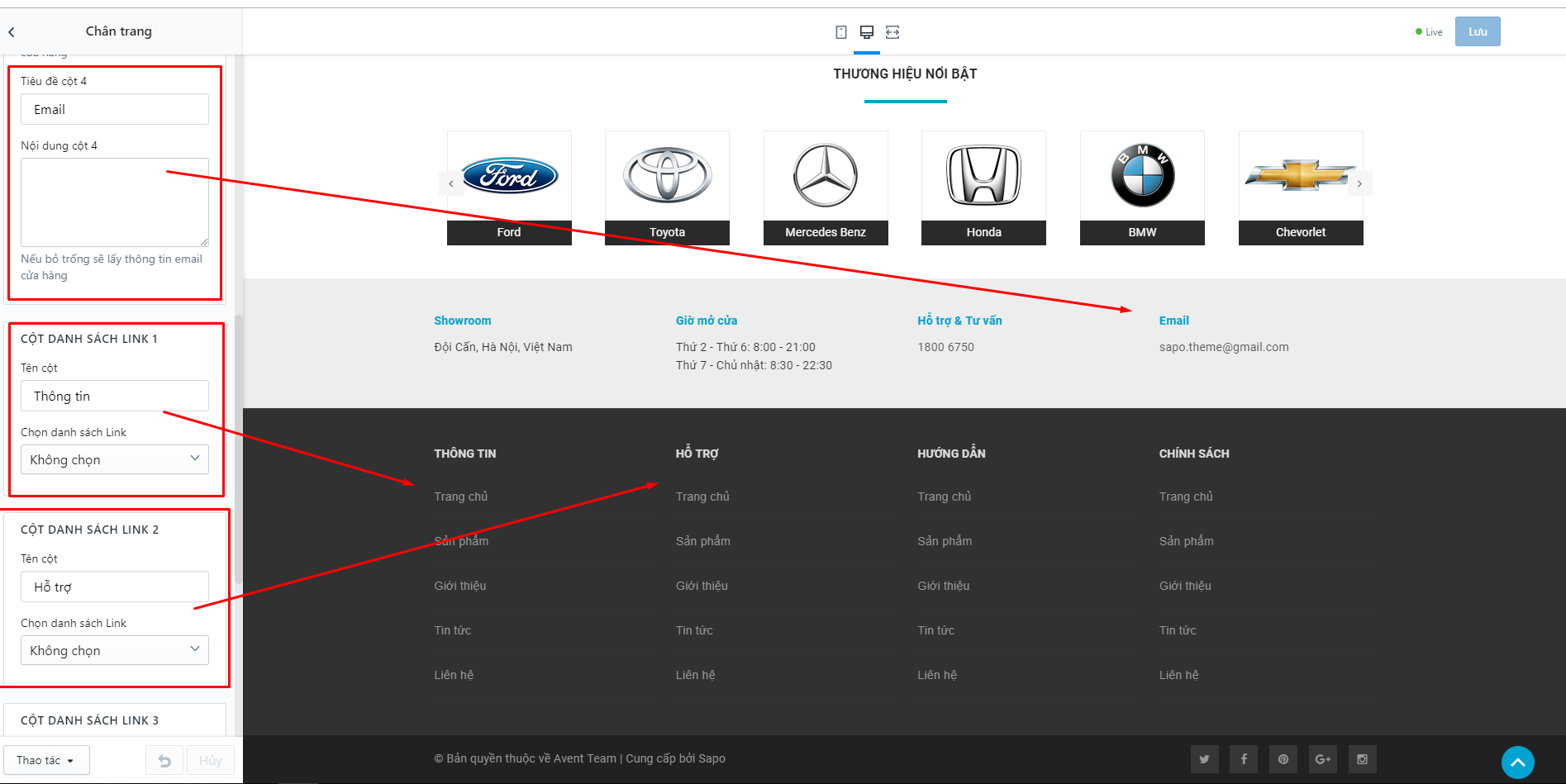Click the CỘT DANH SÁCH LINK 2 section header
1566x784 pixels.
click(x=90, y=530)
